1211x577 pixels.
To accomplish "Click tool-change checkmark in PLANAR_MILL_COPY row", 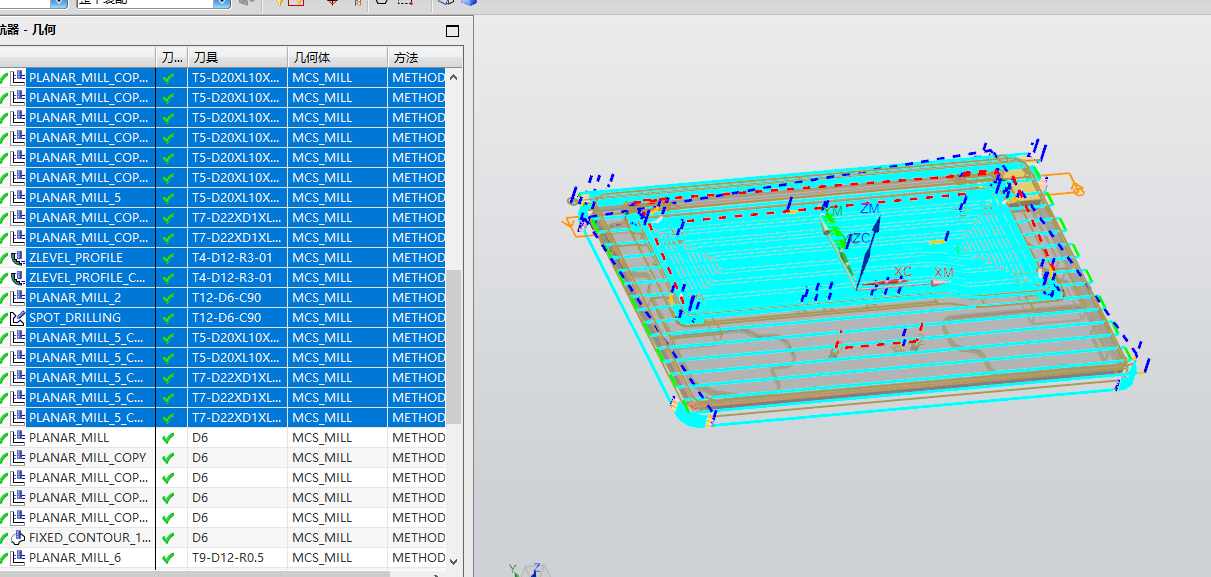I will click(168, 457).
